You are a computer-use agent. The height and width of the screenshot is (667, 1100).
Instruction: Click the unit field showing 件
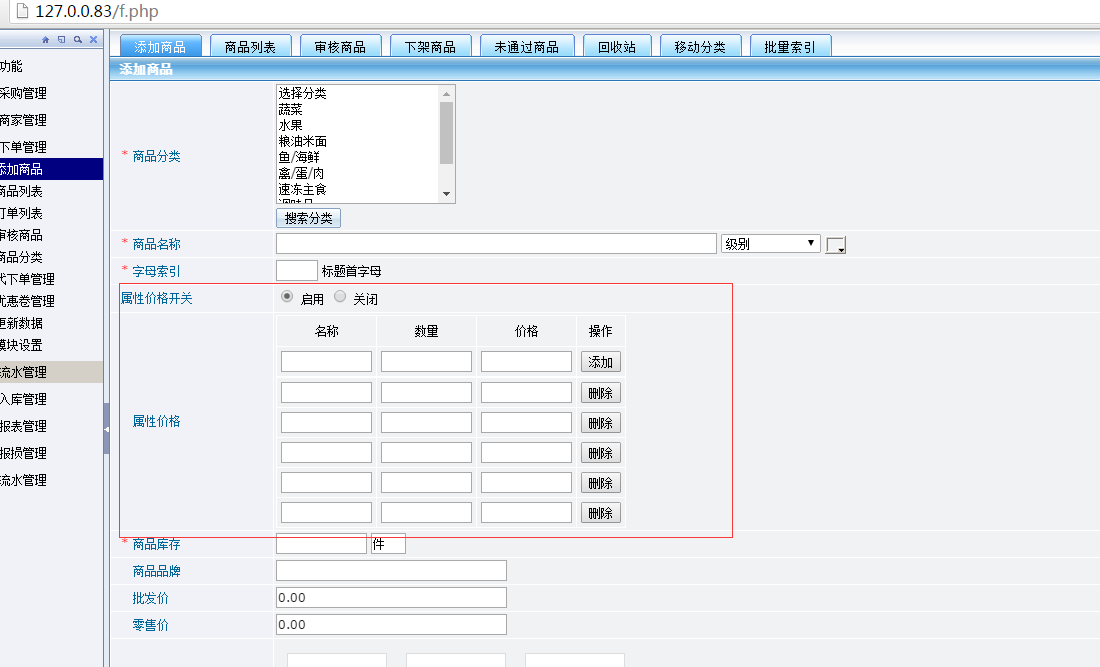388,544
